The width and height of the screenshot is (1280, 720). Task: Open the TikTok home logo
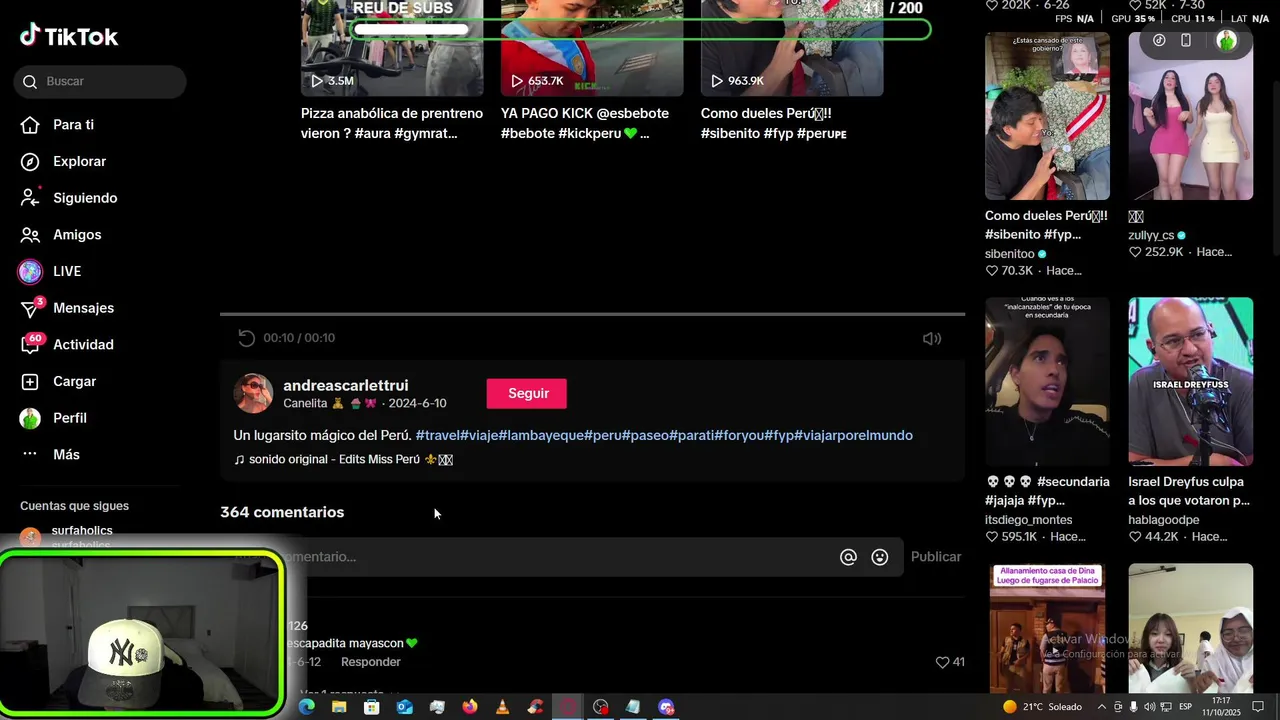[69, 36]
